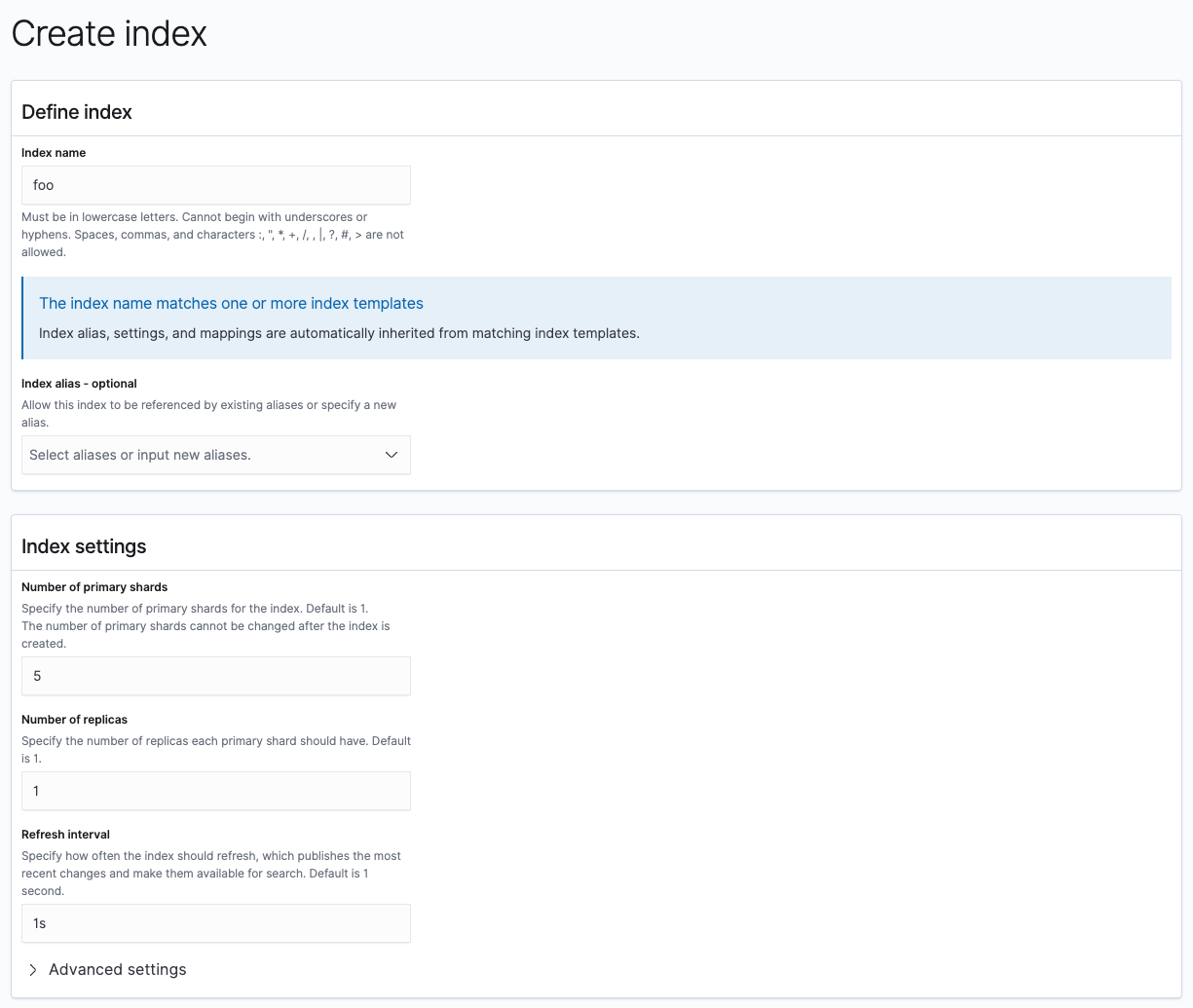This screenshot has height=1008, width=1193.
Task: Select the Number of primary shards field
Action: [x=214, y=676]
